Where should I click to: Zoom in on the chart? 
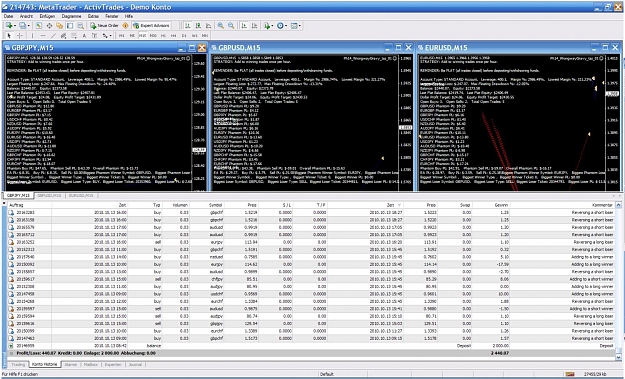tap(220, 26)
